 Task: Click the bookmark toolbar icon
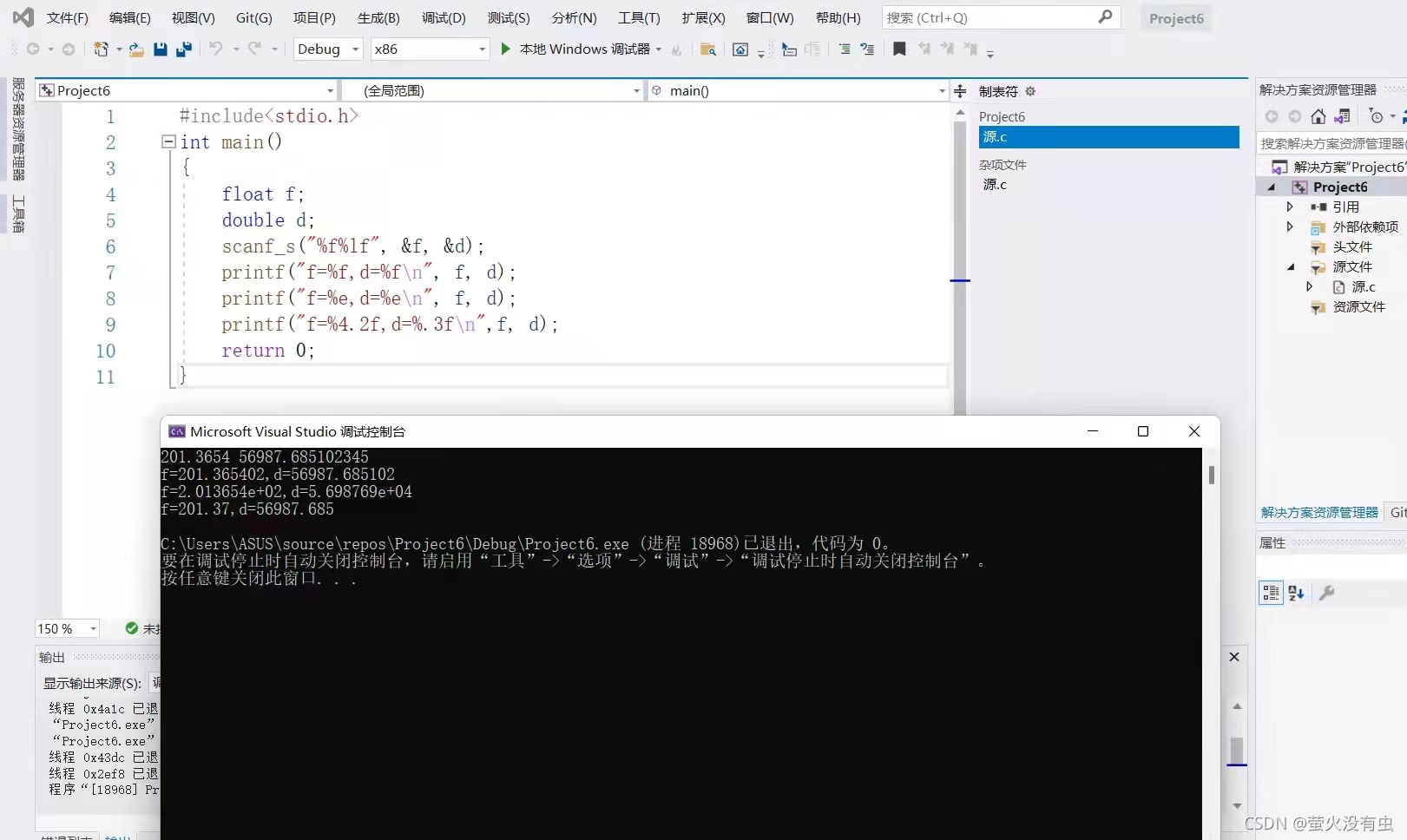pyautogui.click(x=899, y=49)
